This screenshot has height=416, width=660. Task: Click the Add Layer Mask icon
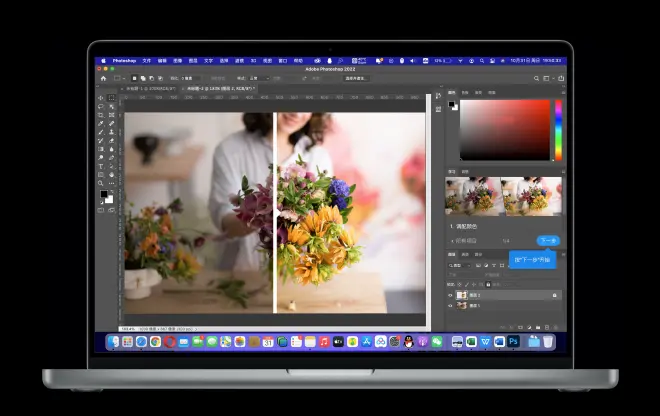tap(520, 327)
